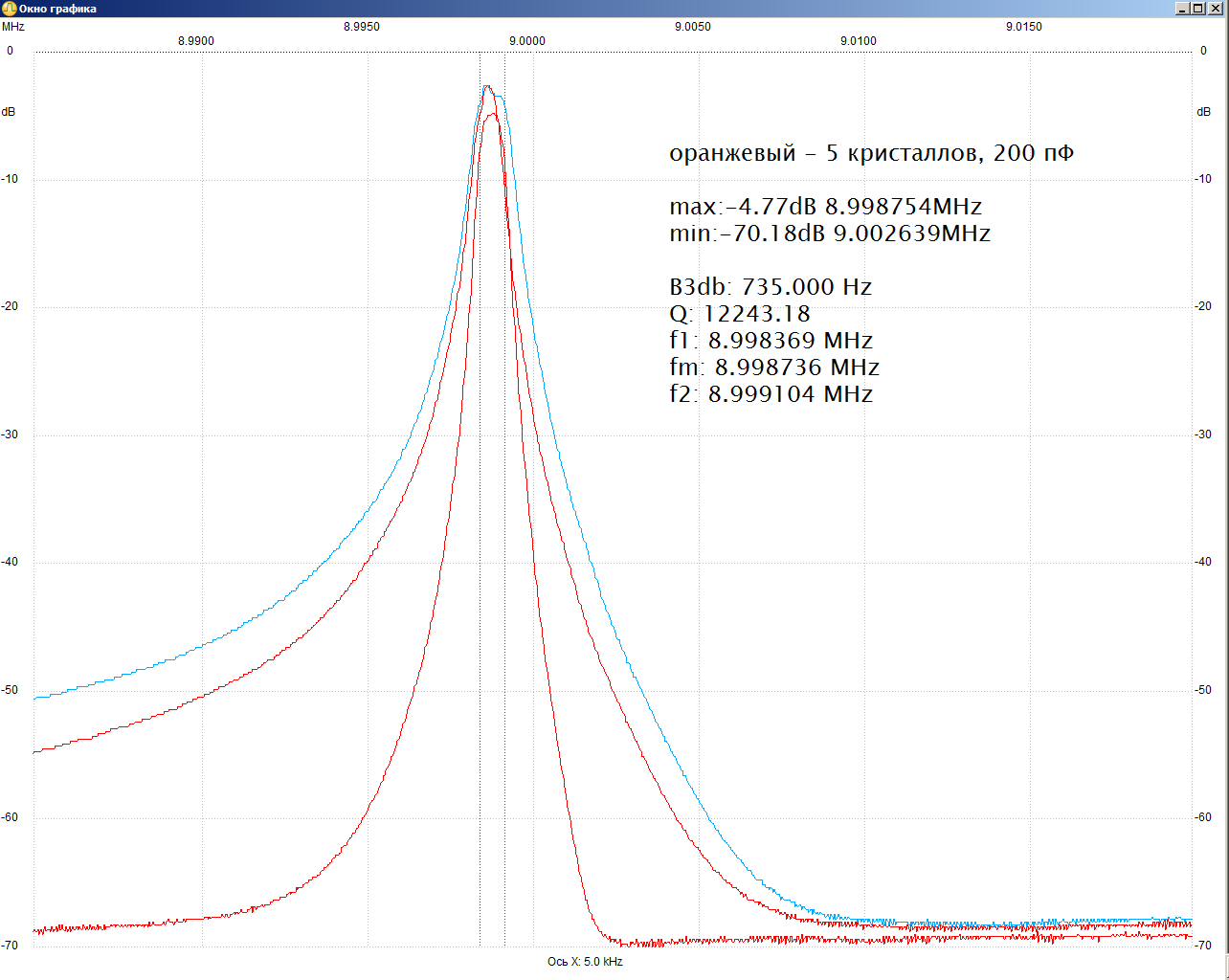Select the B3db: 735.000 Hz readout
This screenshot has height=980, width=1229.
tap(771, 287)
